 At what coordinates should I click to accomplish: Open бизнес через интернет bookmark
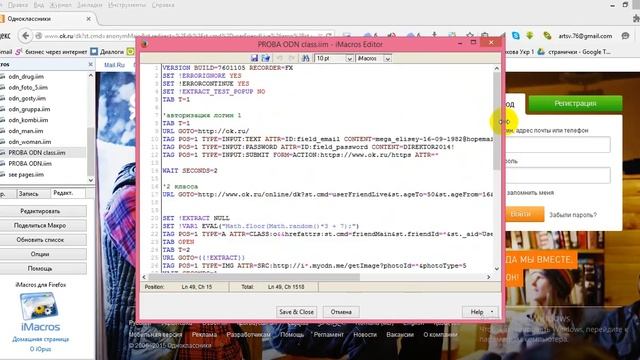coord(51,52)
